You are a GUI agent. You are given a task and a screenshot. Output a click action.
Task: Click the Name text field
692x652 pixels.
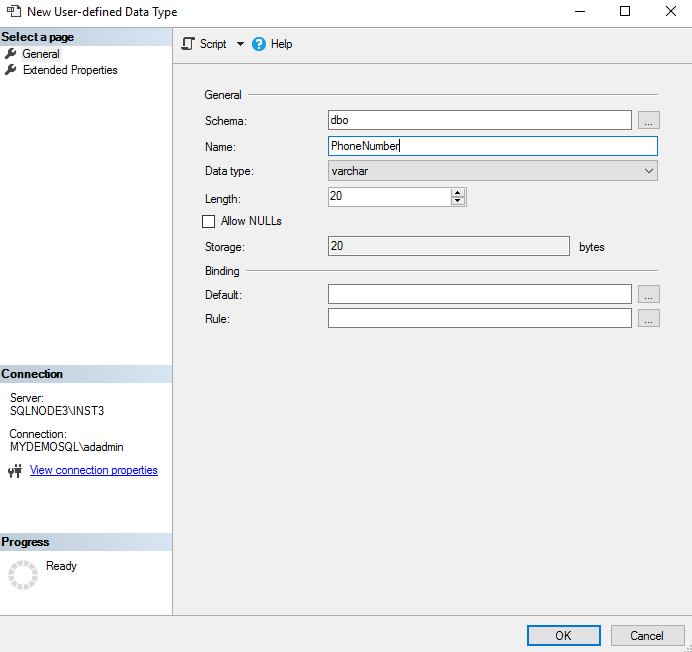pos(492,146)
